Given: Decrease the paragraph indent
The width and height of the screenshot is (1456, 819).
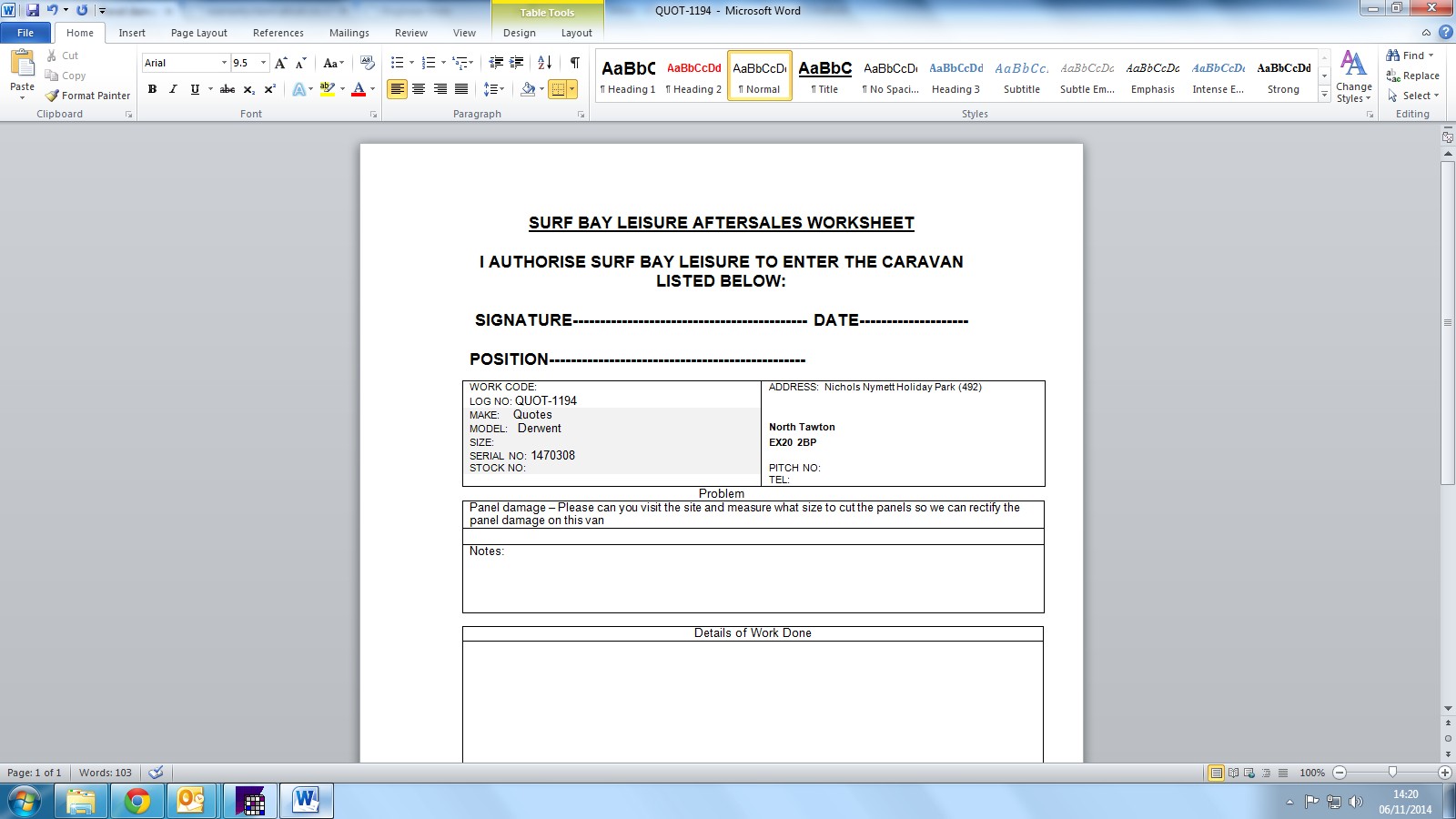Looking at the screenshot, I should (x=496, y=63).
